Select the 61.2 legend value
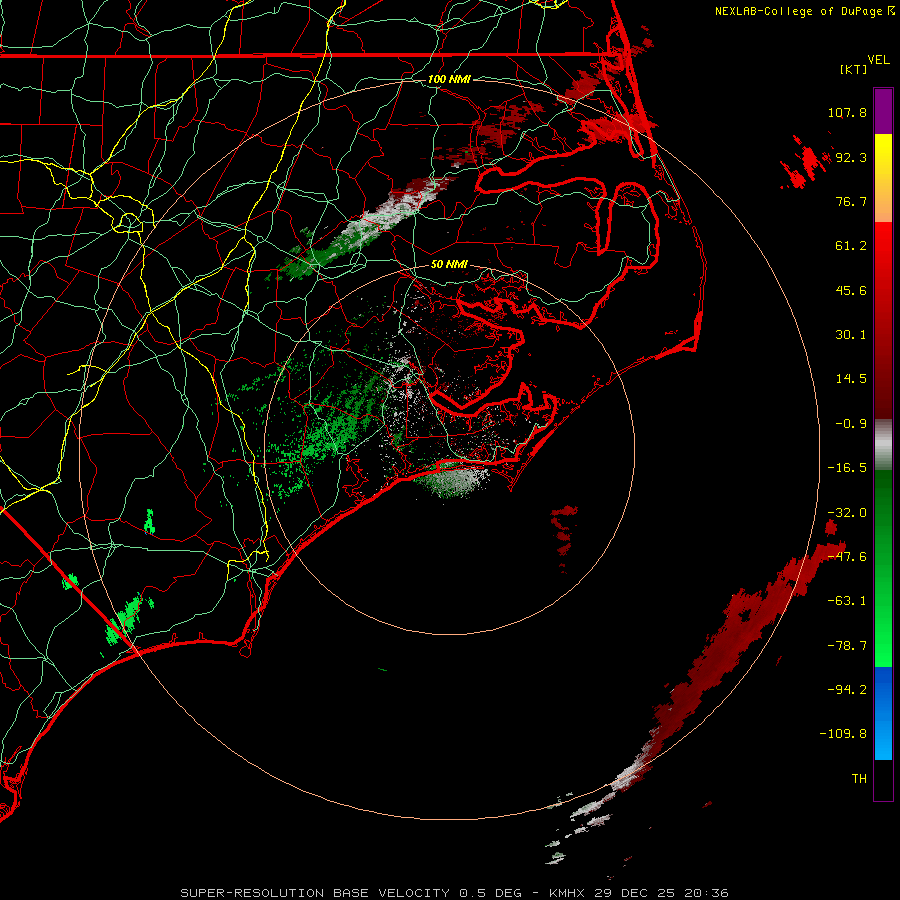 851,246
